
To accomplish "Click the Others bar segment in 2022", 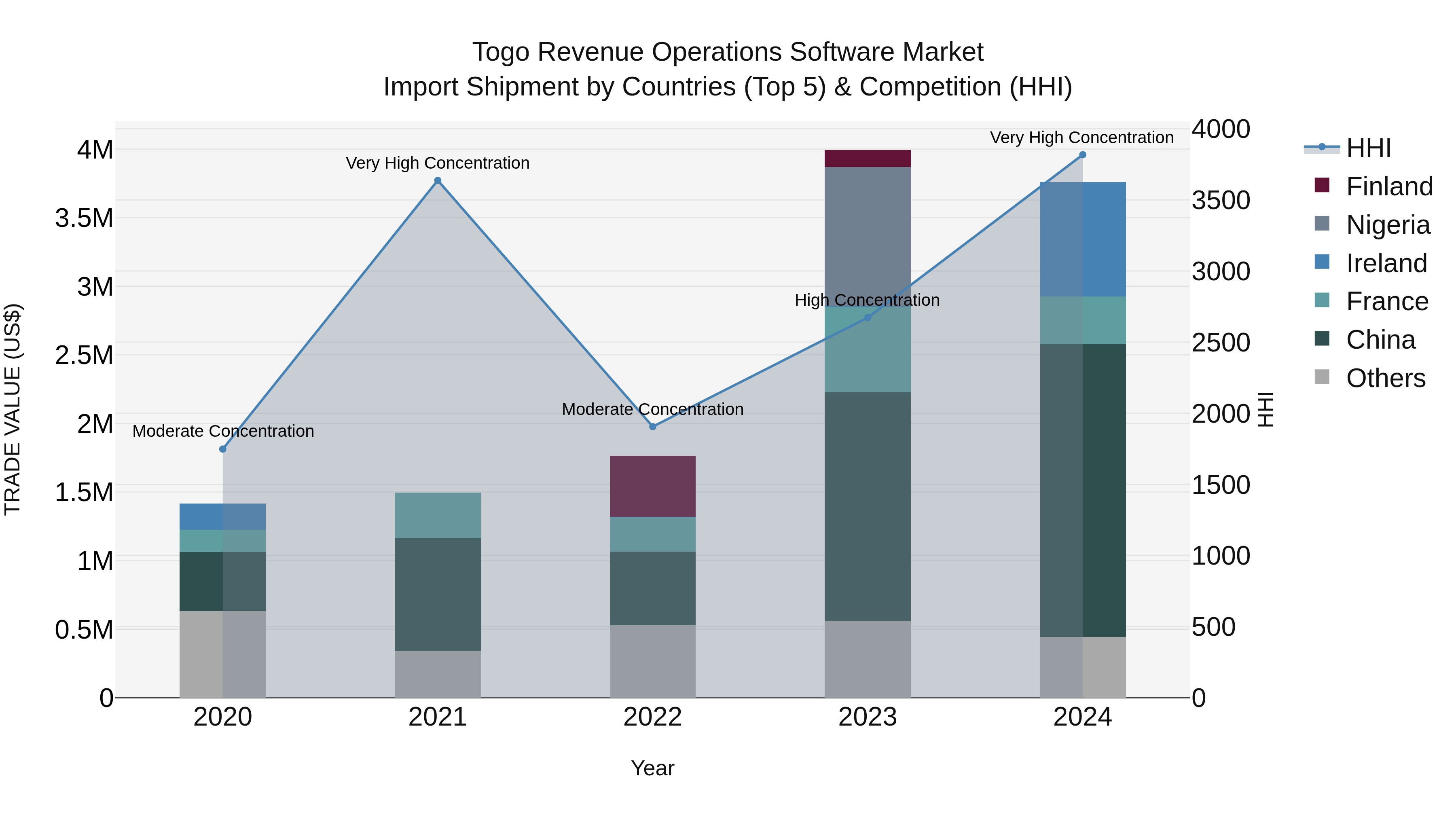I will 653,661.
